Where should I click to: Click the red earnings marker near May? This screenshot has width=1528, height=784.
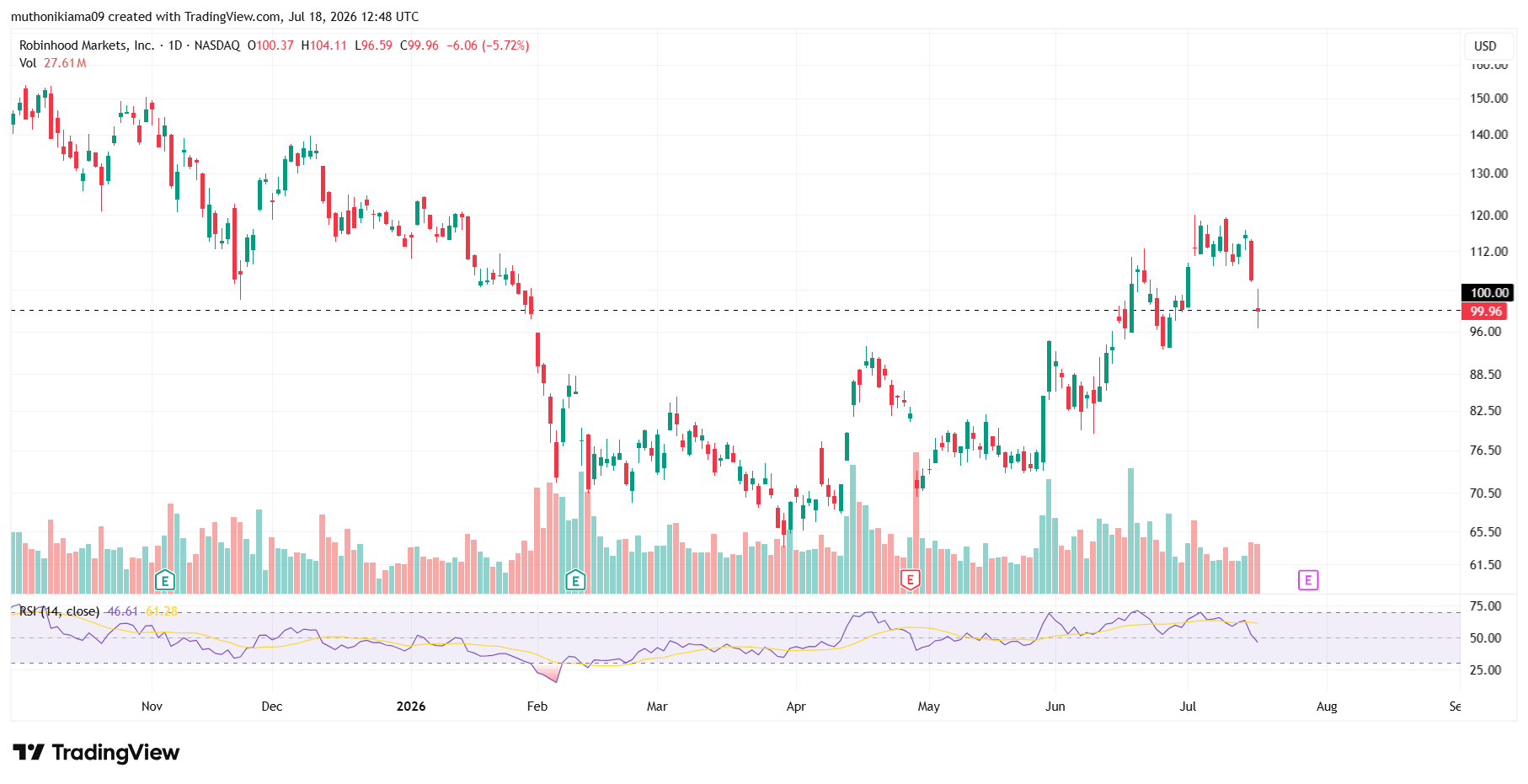click(x=910, y=580)
